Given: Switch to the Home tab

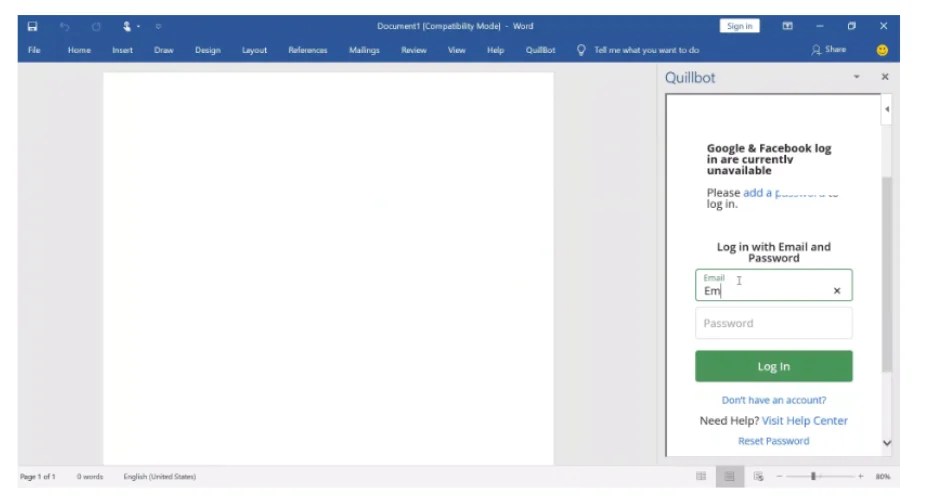Looking at the screenshot, I should (79, 50).
